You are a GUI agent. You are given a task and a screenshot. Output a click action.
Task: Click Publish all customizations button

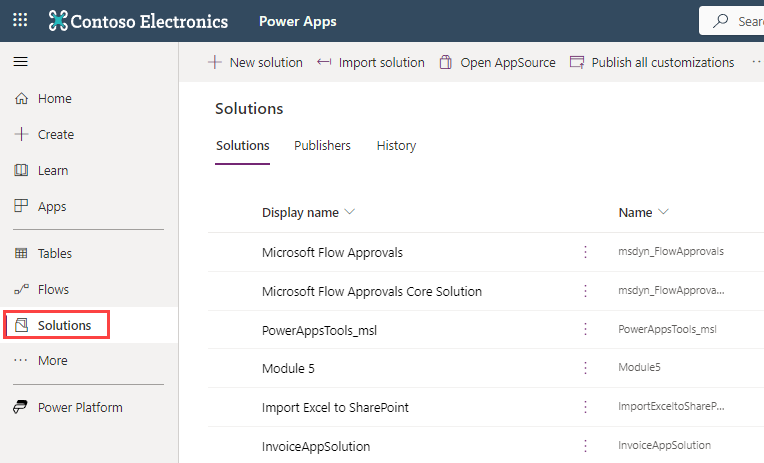pyautogui.click(x=652, y=62)
